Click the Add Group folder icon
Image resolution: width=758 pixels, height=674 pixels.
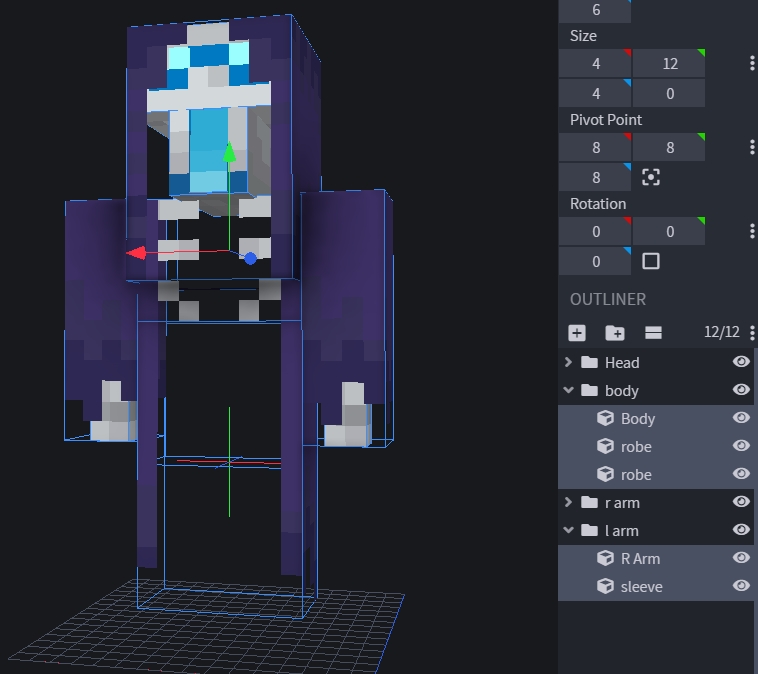tap(615, 333)
